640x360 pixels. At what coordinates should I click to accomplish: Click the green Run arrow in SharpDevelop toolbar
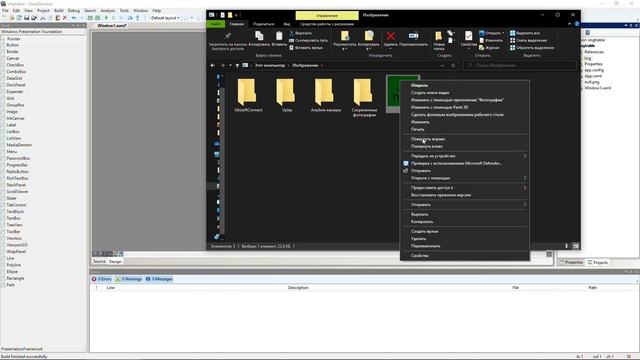[107, 18]
